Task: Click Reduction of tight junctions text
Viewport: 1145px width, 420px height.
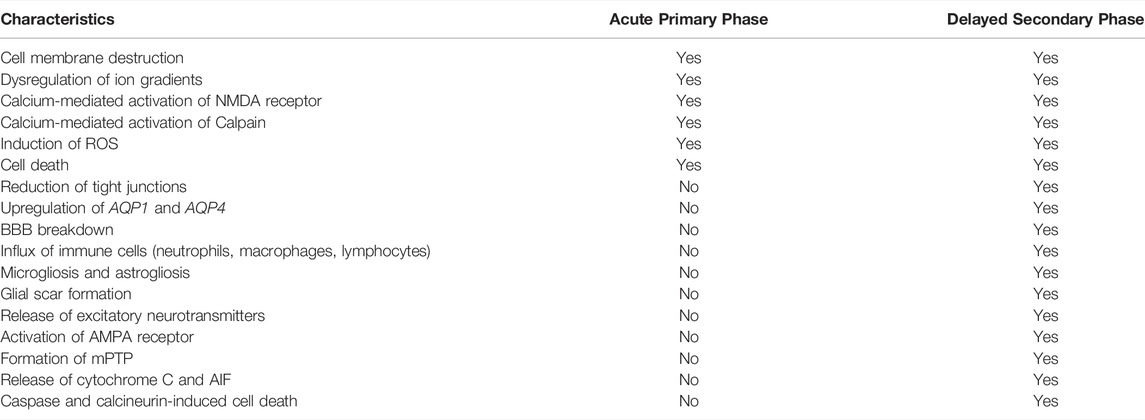Action: 93,187
